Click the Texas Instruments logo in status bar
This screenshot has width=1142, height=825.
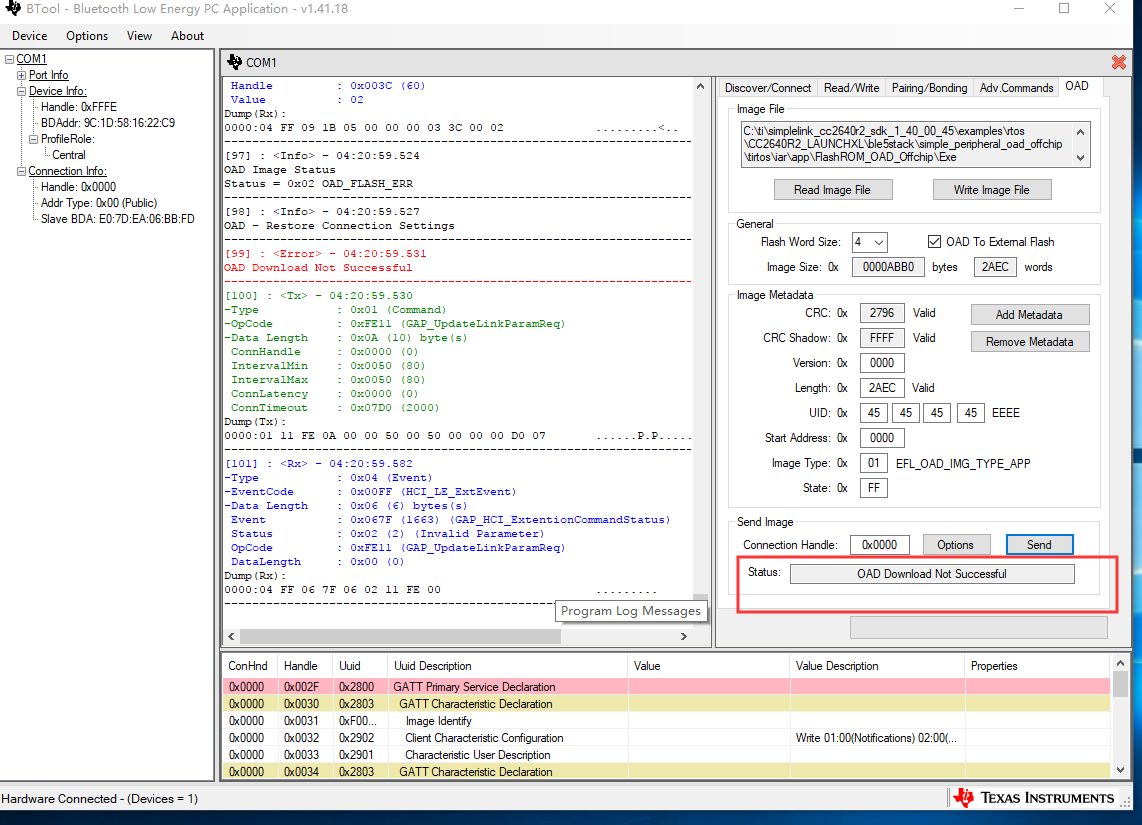(x=1034, y=798)
